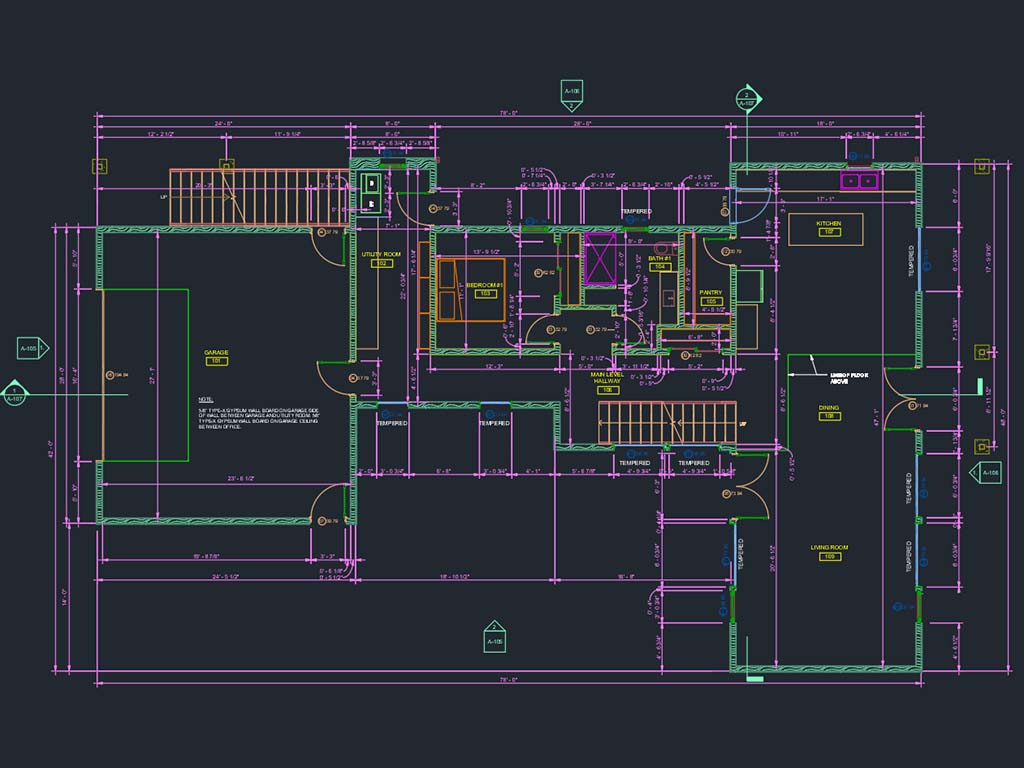
Task: Select the LIVING ROOM 109 label
Action: coord(828,550)
